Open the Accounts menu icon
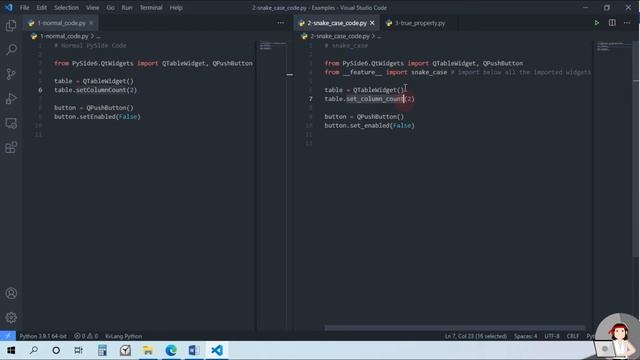The width and height of the screenshot is (640, 360). click(11, 293)
